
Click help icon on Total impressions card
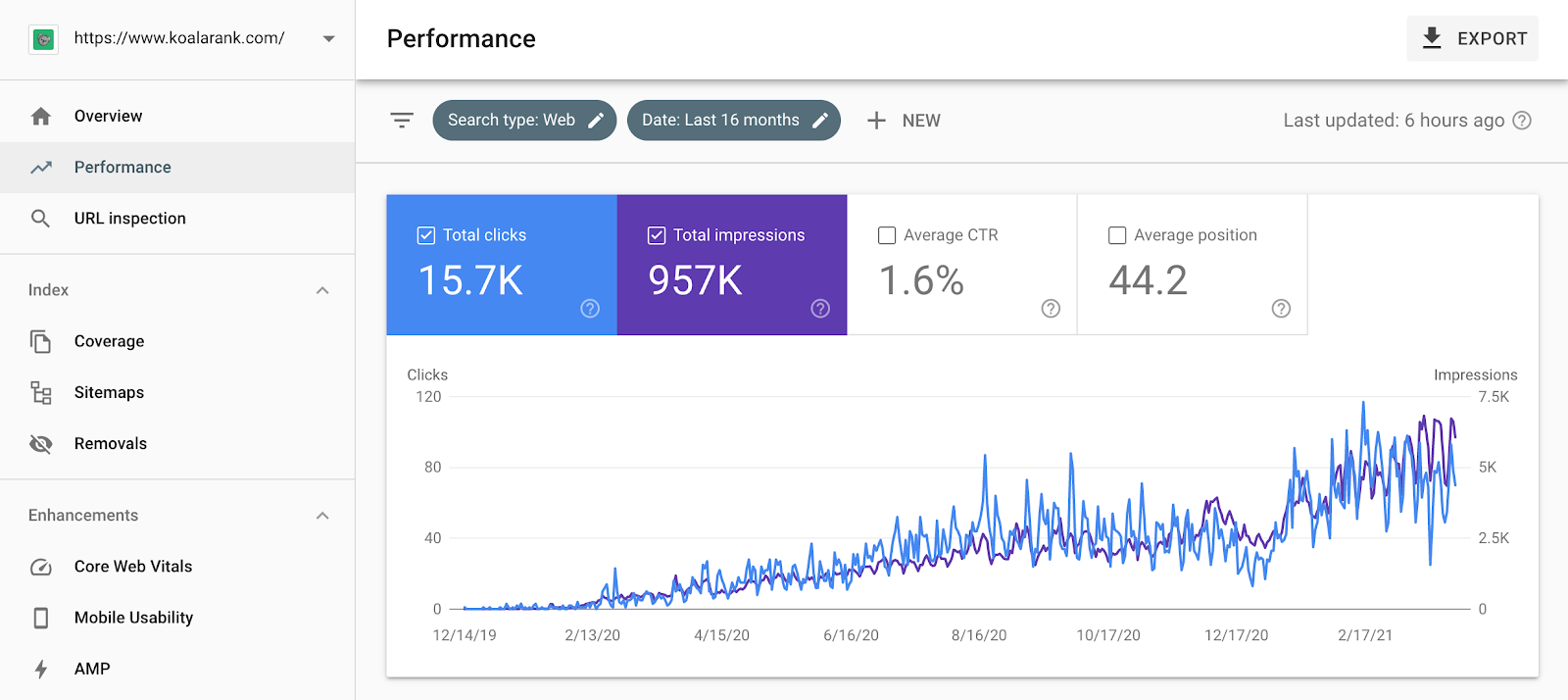pos(820,309)
